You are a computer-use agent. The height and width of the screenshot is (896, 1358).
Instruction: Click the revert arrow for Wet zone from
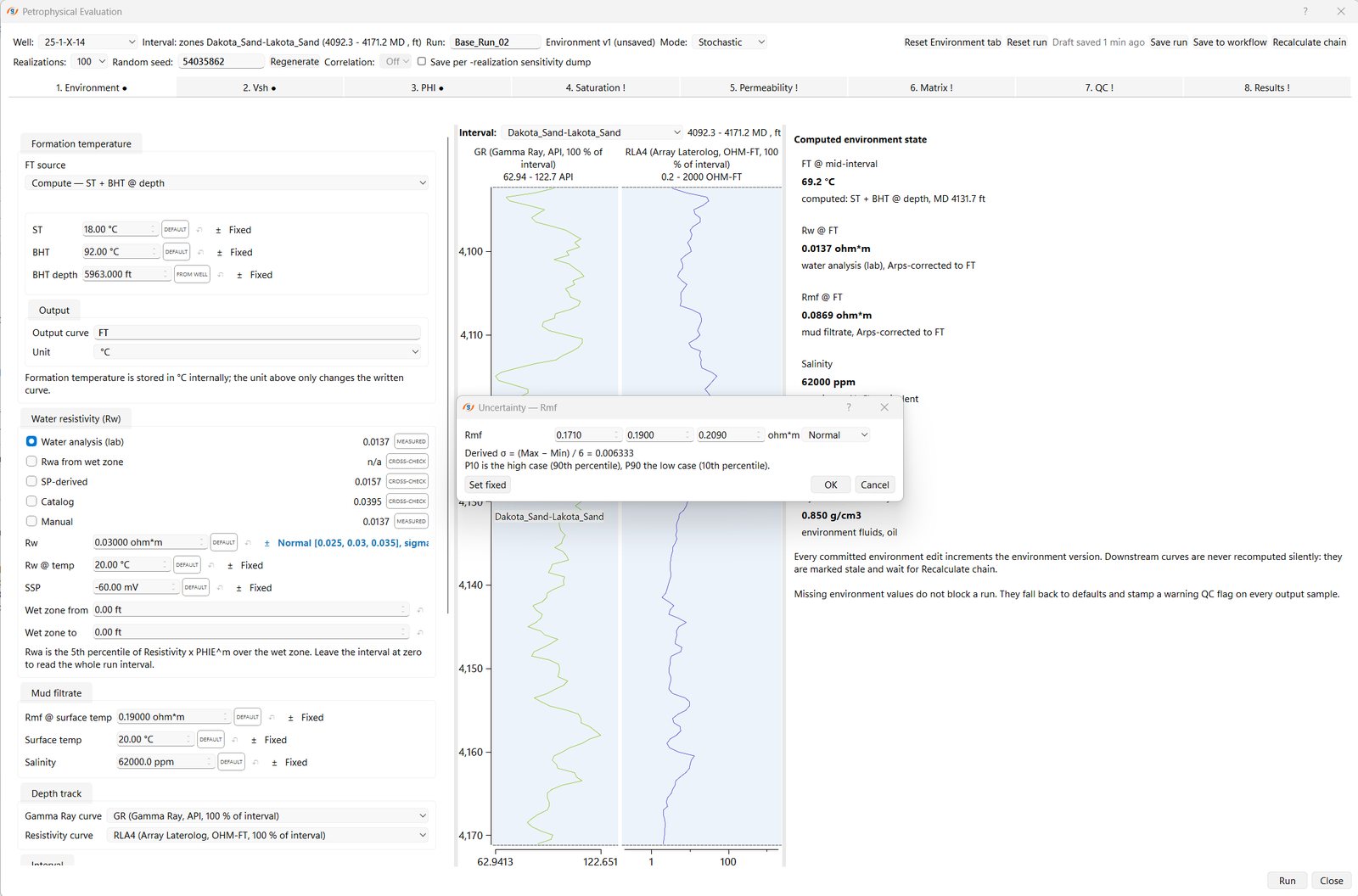click(x=420, y=610)
